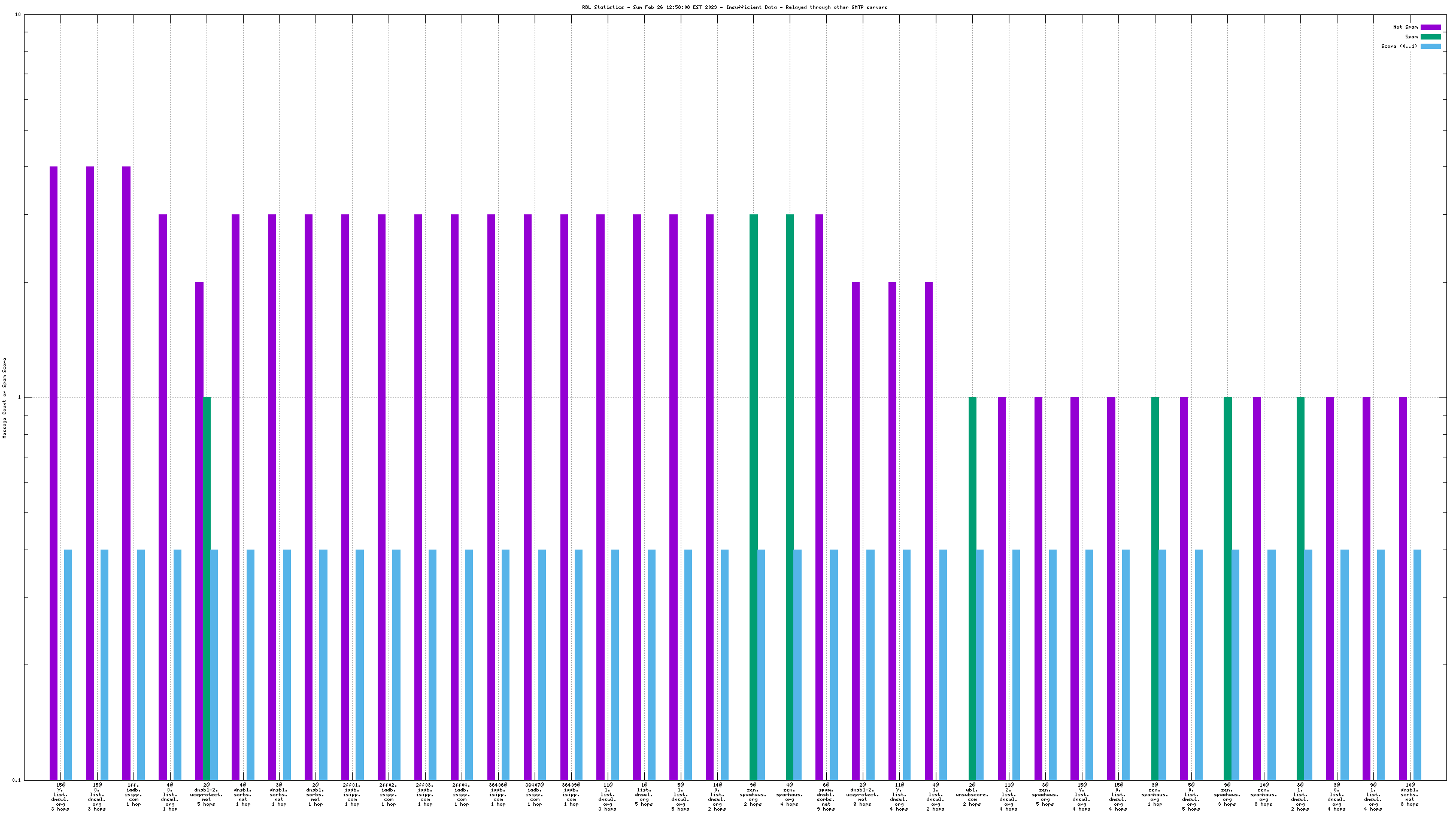The image size is (1456, 819).
Task: Click the '10@ dnsbl.sorbs.net 8 hops' axis label
Action: click(x=1410, y=794)
